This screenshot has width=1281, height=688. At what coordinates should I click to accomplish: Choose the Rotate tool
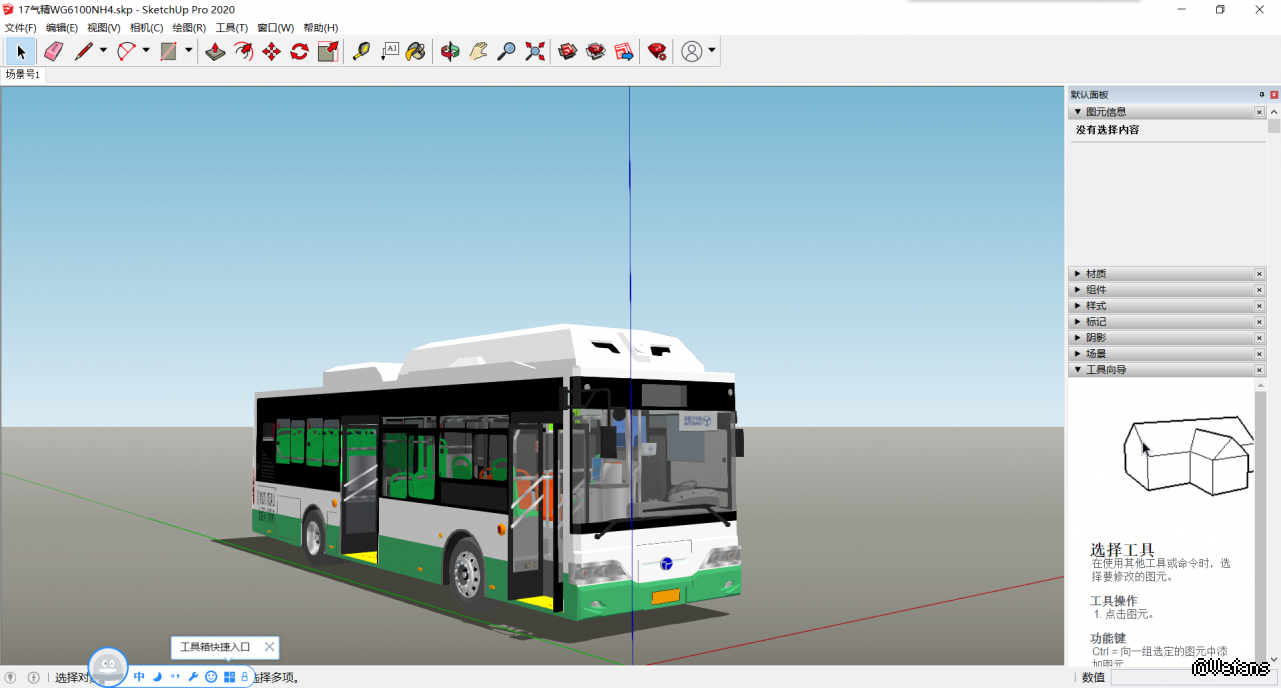[299, 51]
